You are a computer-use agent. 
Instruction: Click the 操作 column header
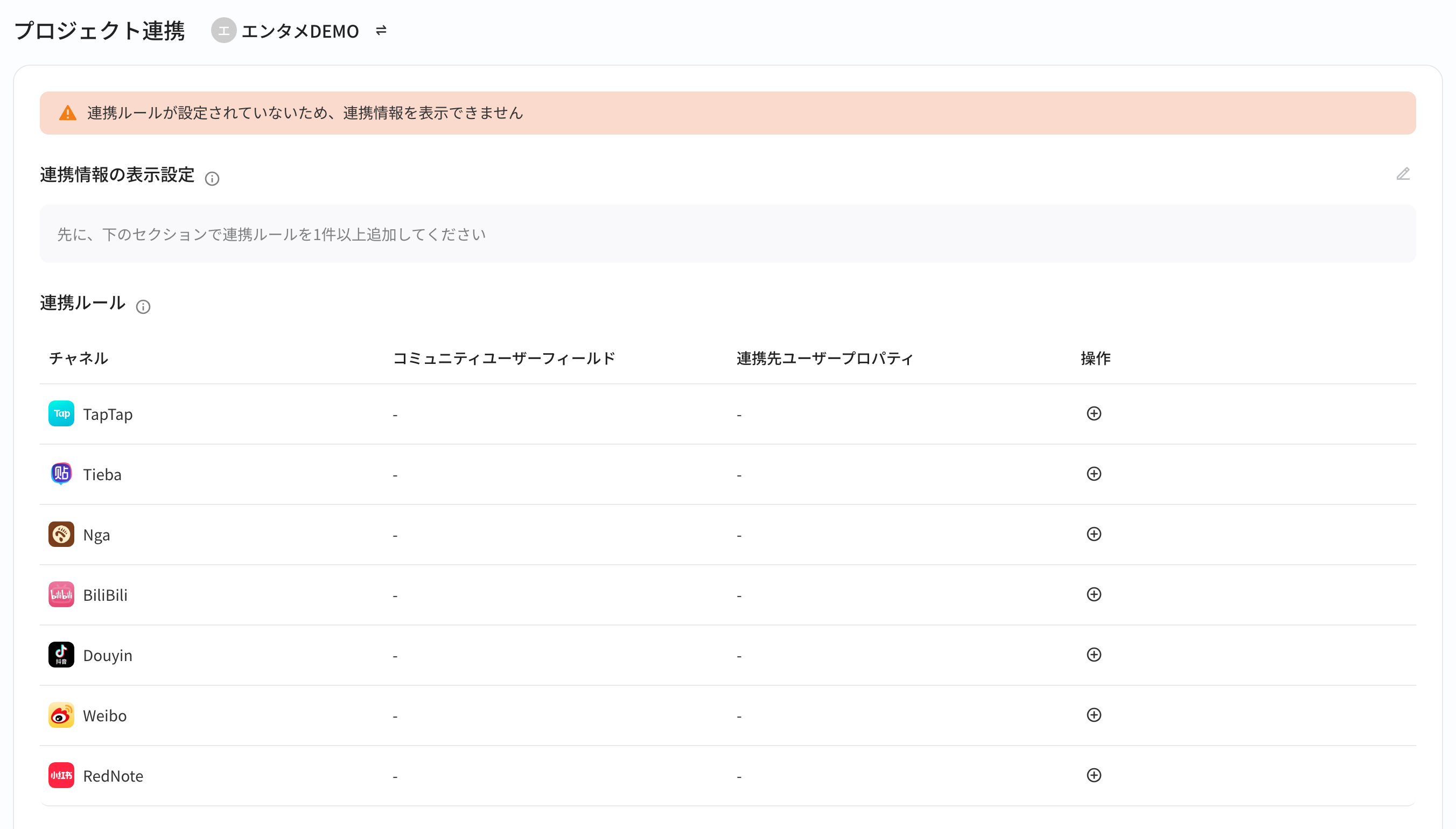1096,358
